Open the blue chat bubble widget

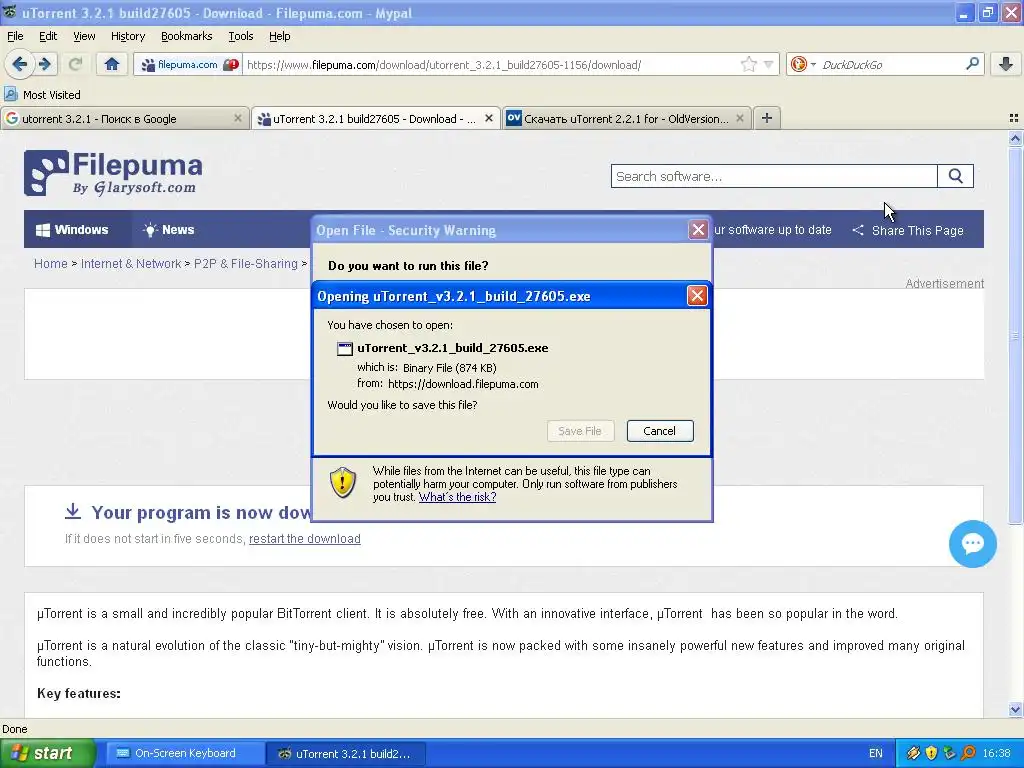[972, 543]
